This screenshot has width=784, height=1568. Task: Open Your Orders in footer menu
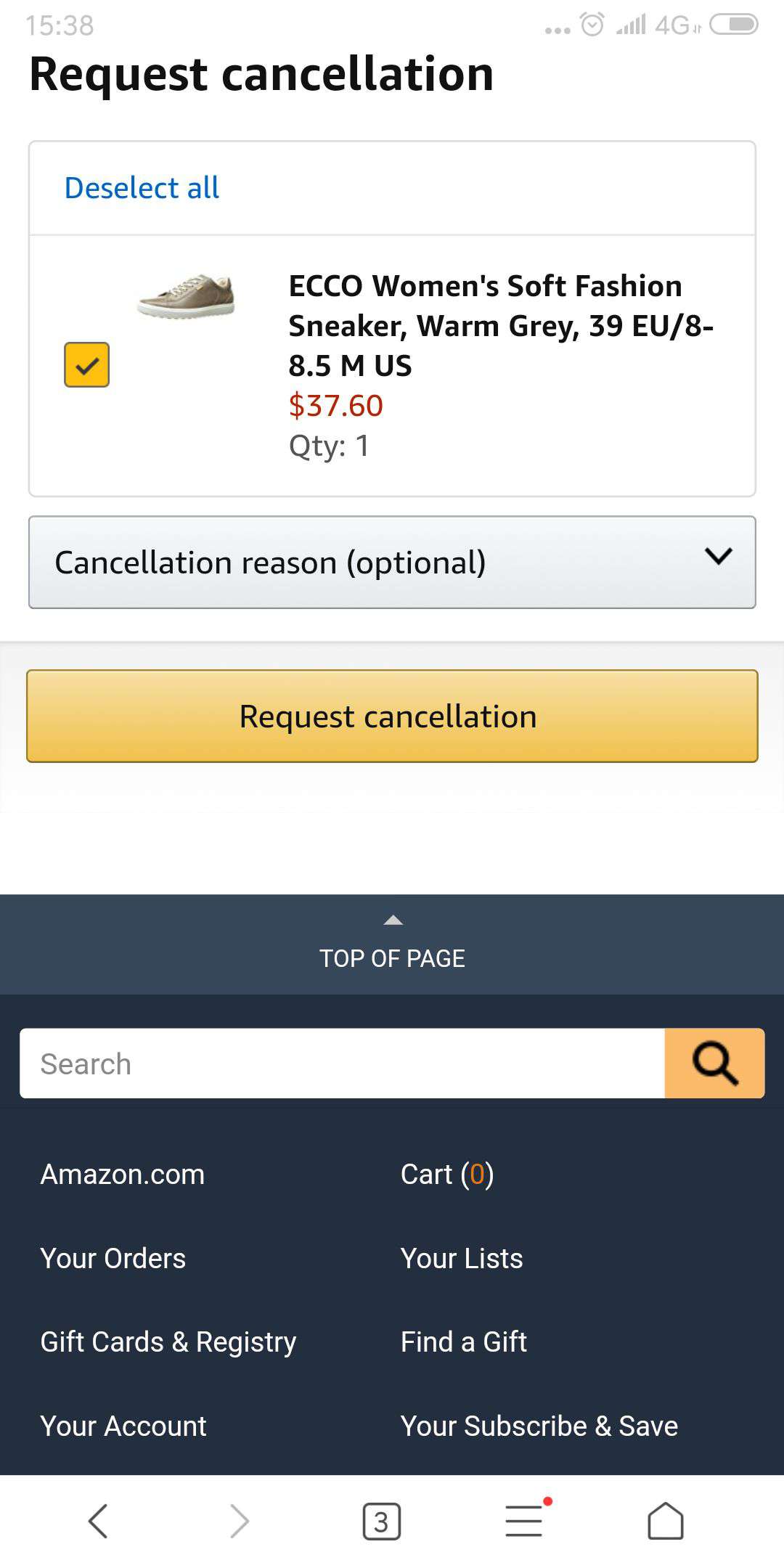pos(113,1258)
